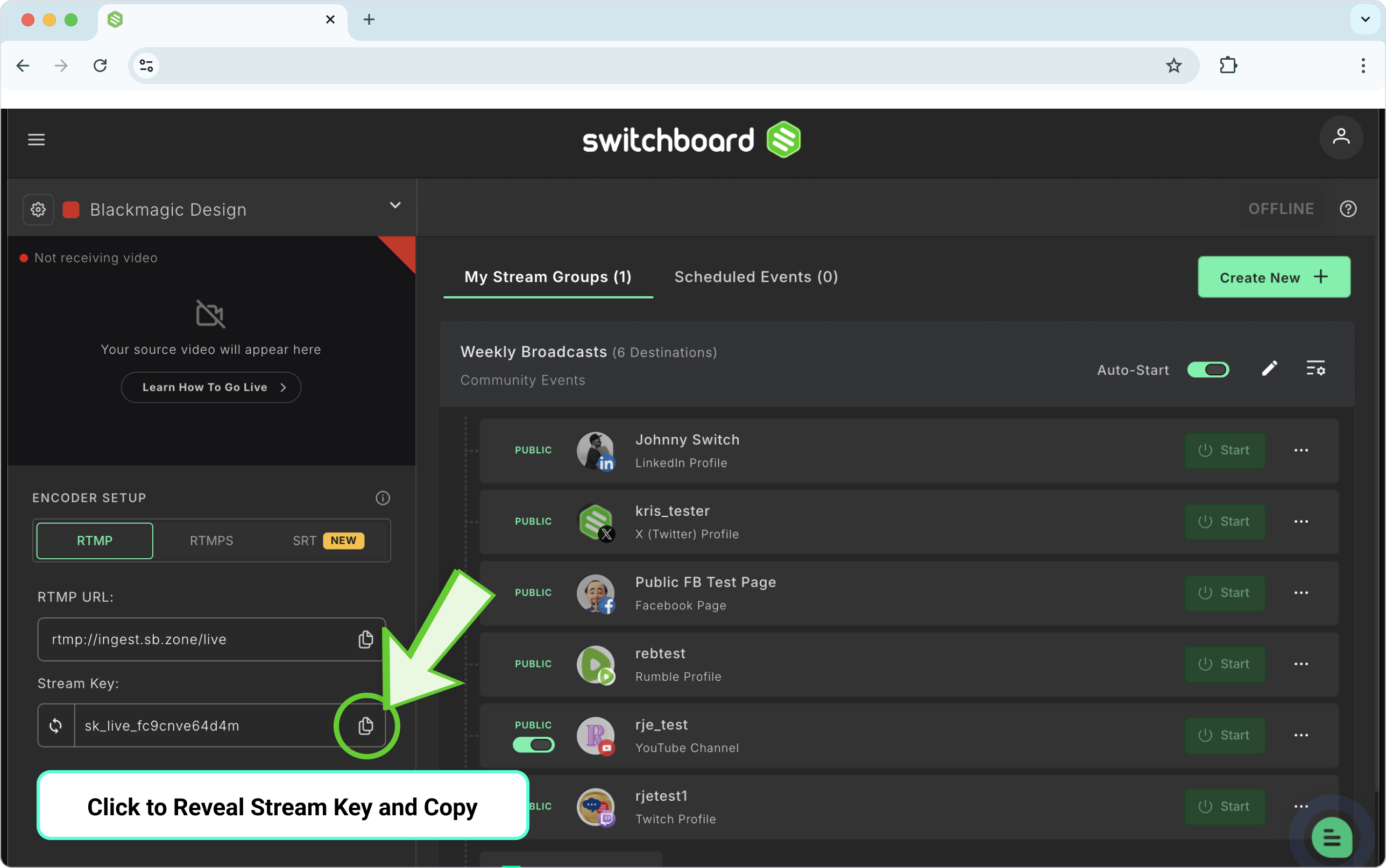Click the RTMP URL field
The image size is (1386, 868).
click(x=211, y=639)
